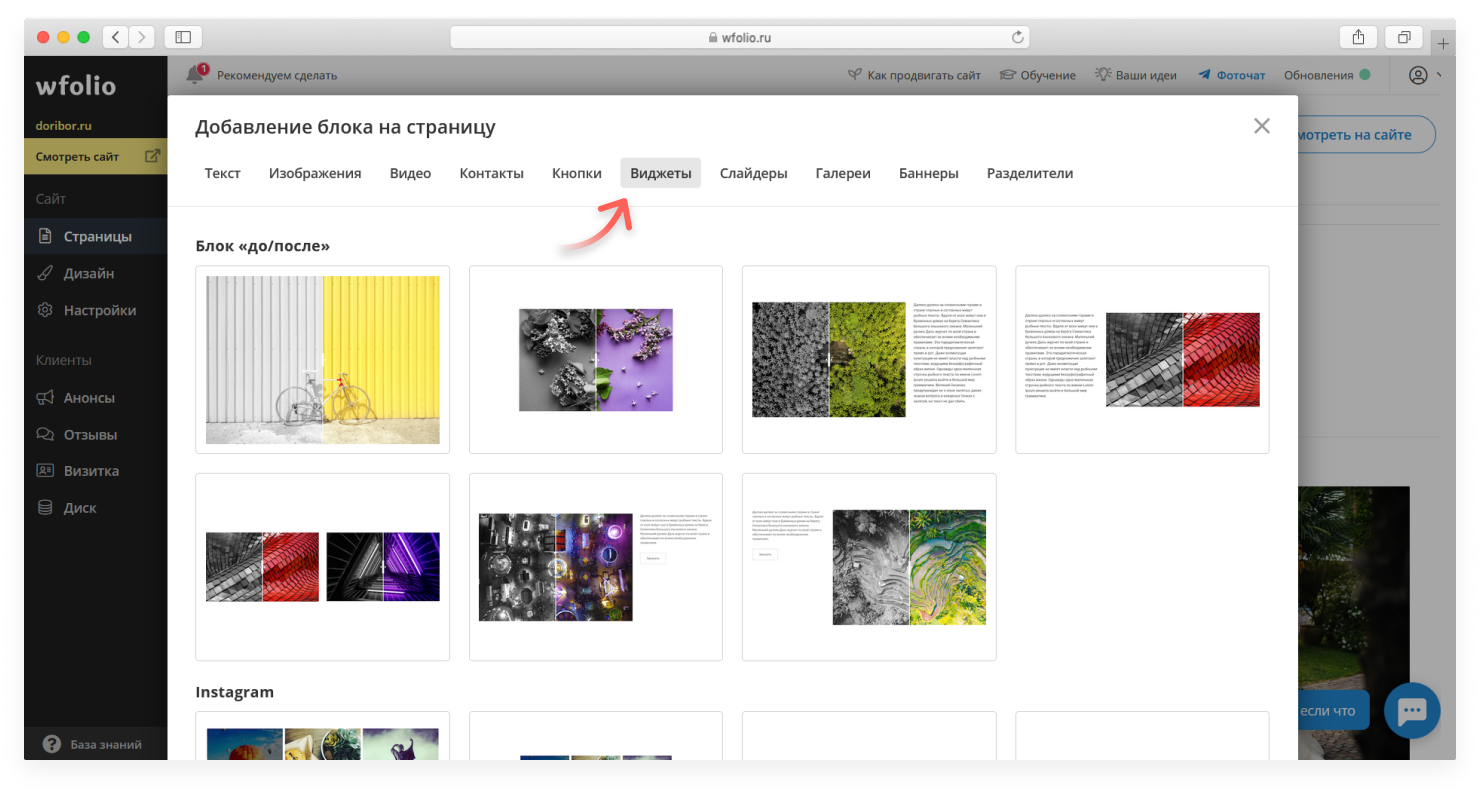Choose green plants block with text right

click(869, 359)
